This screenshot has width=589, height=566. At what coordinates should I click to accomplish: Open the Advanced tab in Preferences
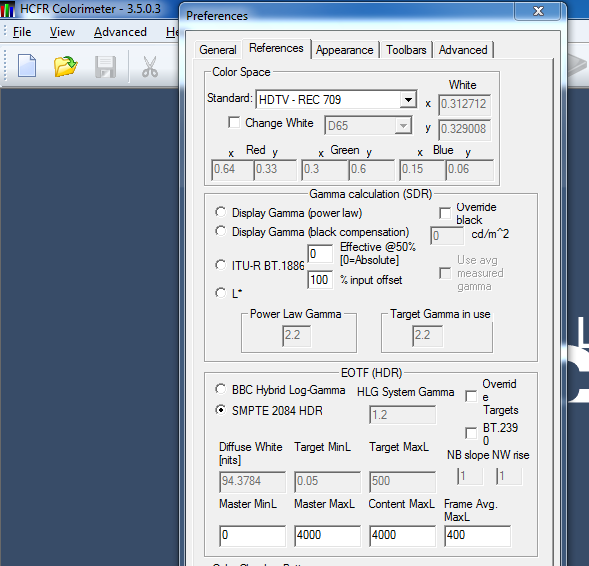click(x=463, y=50)
